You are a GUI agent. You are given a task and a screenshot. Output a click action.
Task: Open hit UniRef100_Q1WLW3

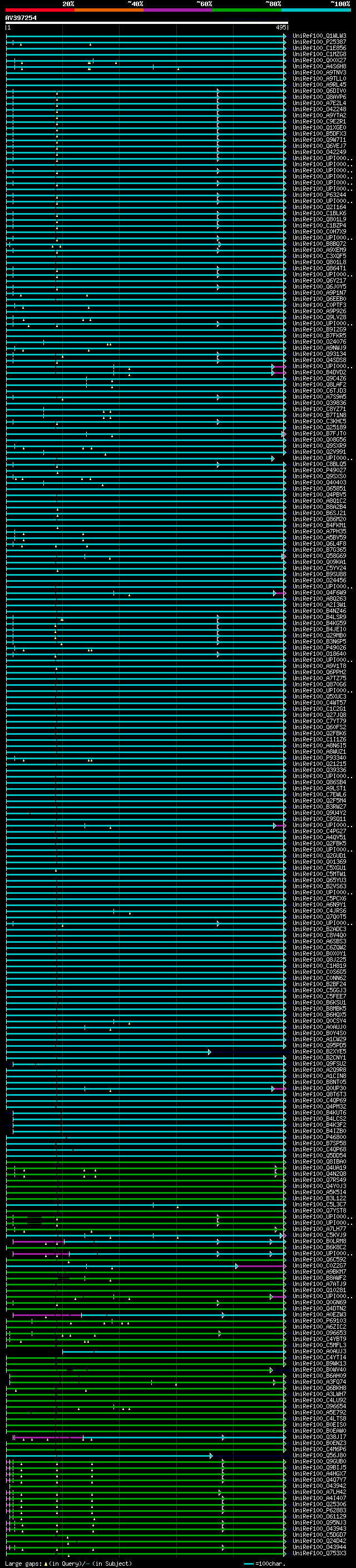319,36
